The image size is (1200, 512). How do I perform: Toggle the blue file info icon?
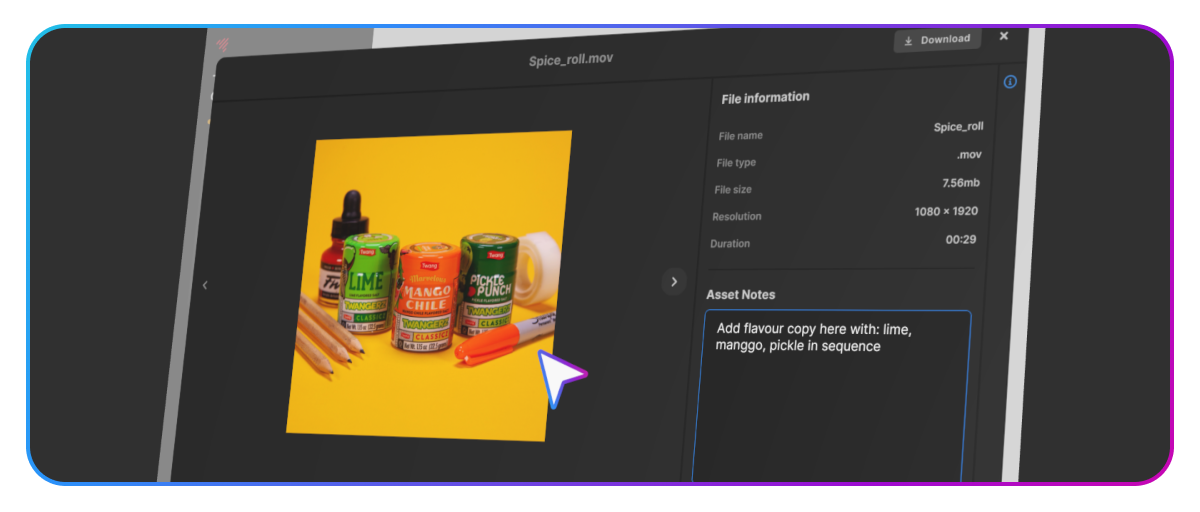point(1010,82)
